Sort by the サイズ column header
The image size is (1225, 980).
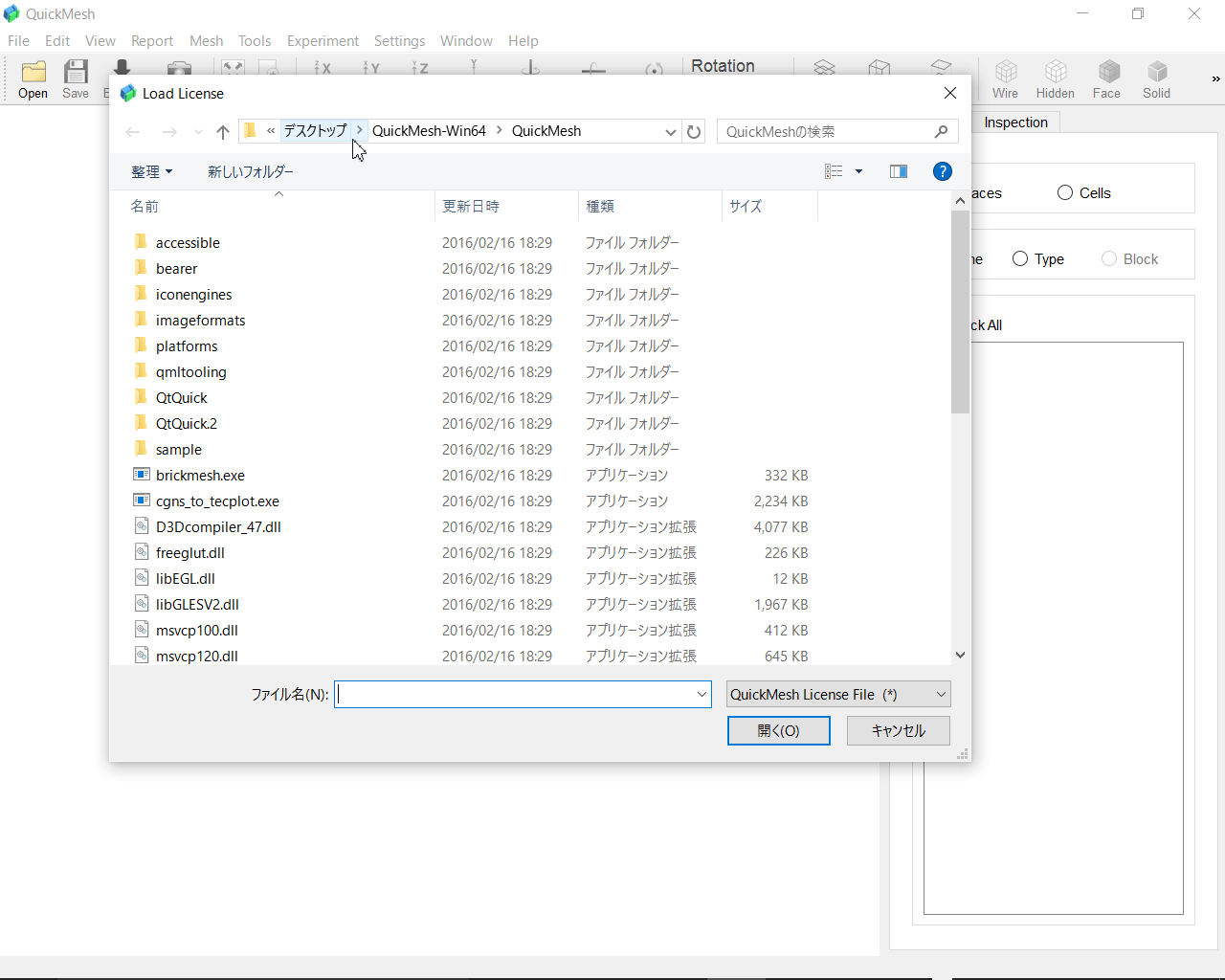(769, 206)
